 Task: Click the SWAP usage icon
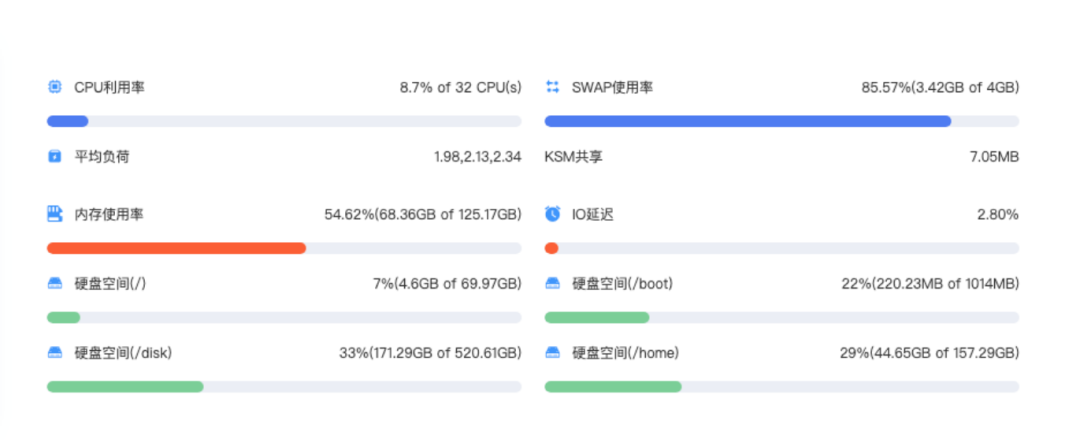coord(552,87)
